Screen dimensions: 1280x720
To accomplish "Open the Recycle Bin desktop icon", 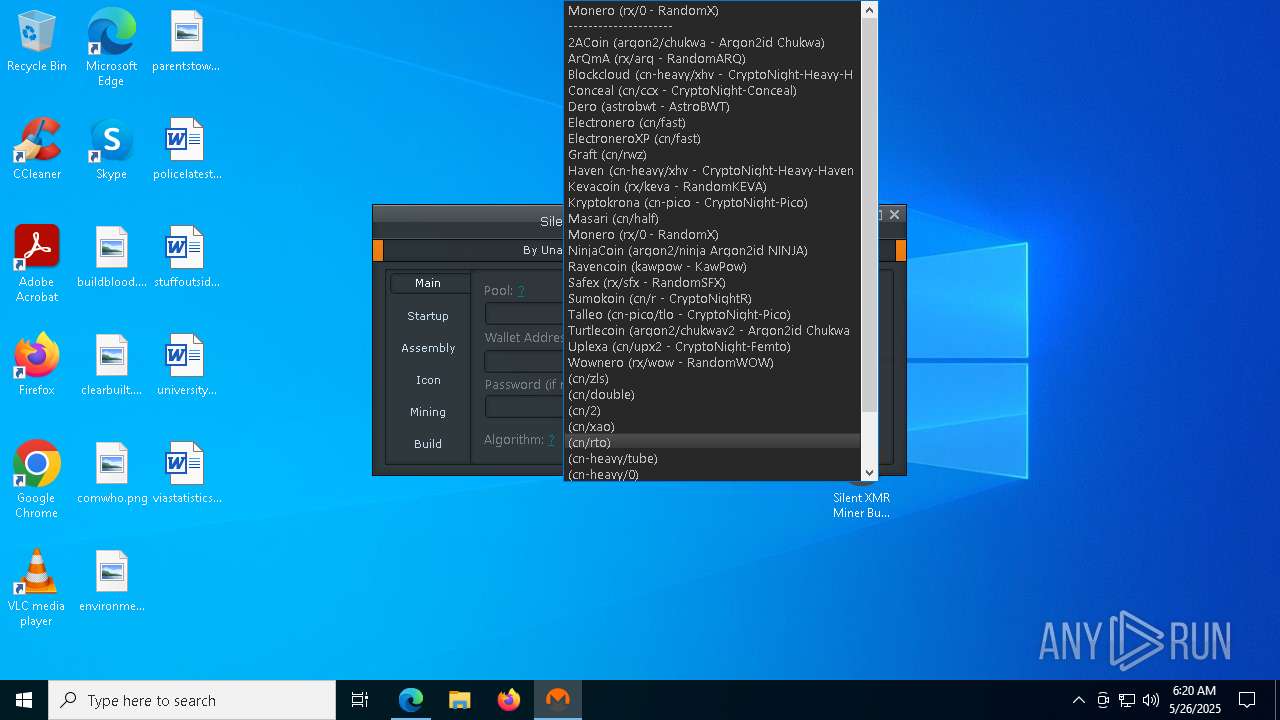I will pos(37,42).
